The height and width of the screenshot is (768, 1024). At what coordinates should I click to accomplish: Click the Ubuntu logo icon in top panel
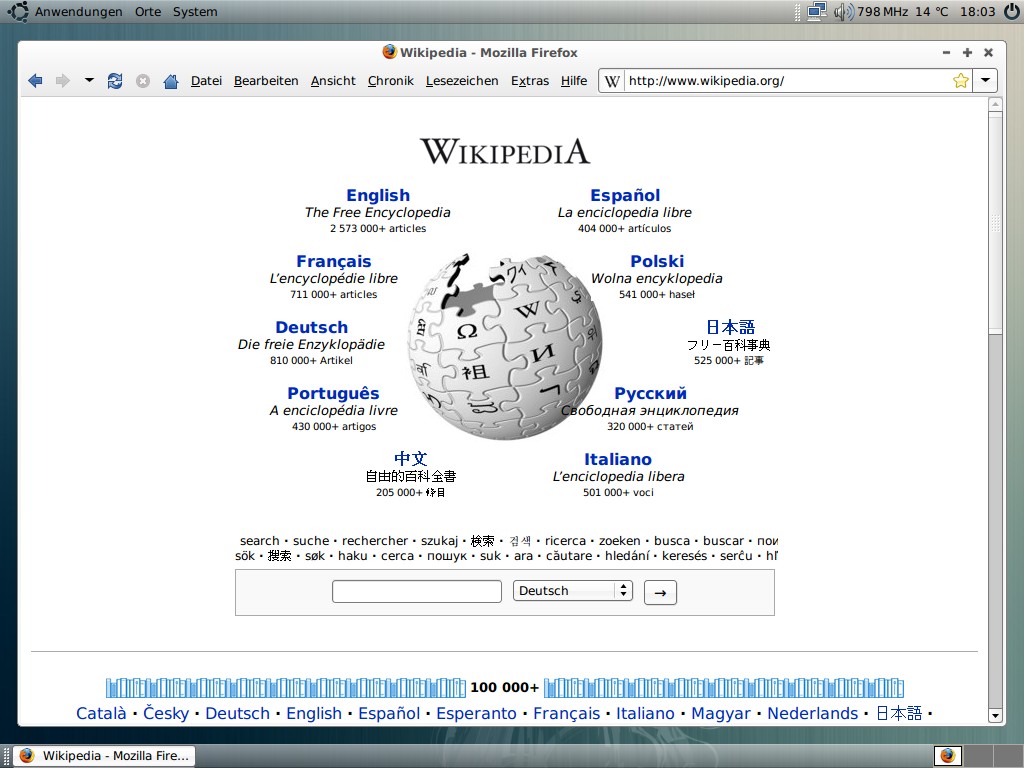coord(18,12)
